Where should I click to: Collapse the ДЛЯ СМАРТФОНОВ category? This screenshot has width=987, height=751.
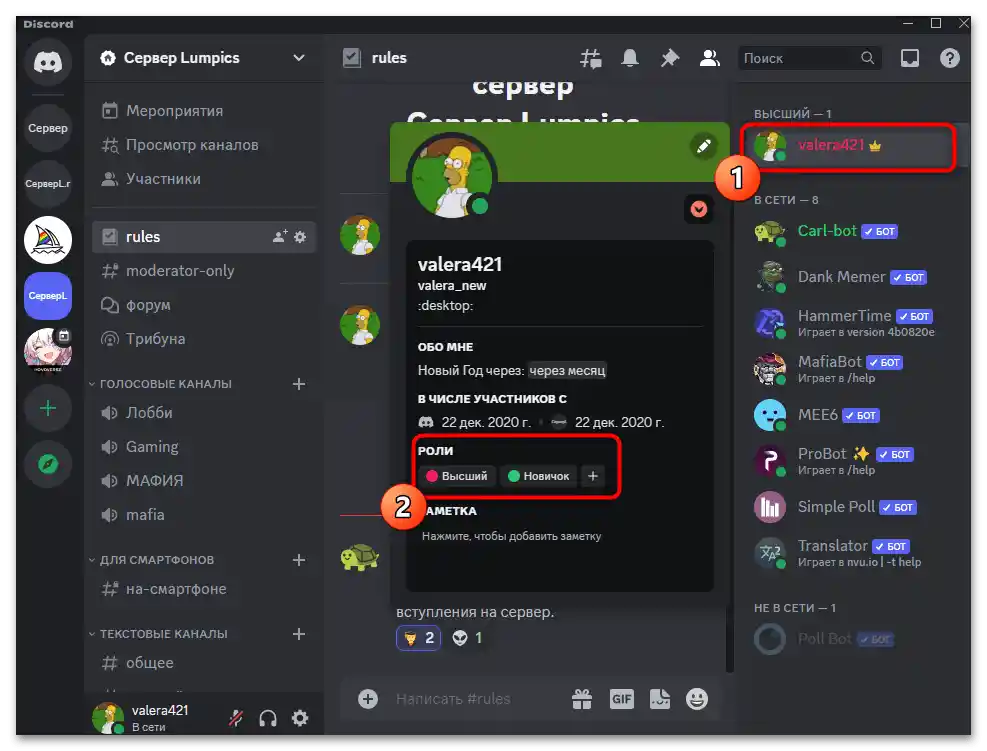tap(157, 560)
